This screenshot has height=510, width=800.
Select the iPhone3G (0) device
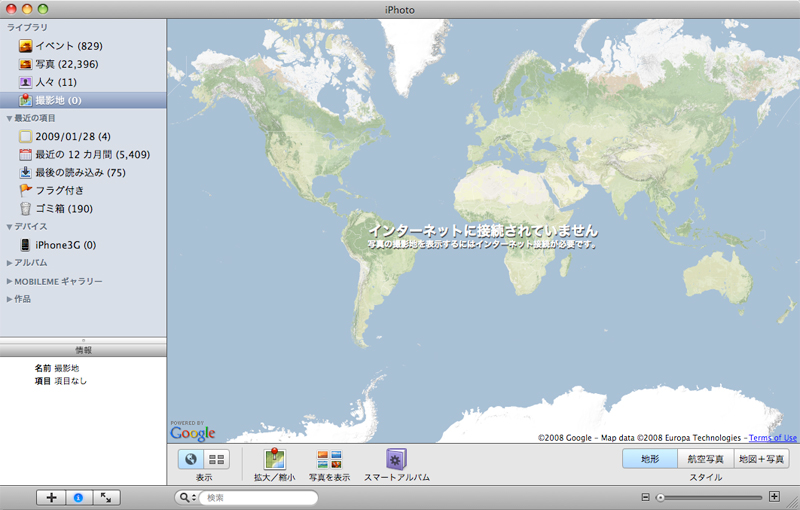83,245
